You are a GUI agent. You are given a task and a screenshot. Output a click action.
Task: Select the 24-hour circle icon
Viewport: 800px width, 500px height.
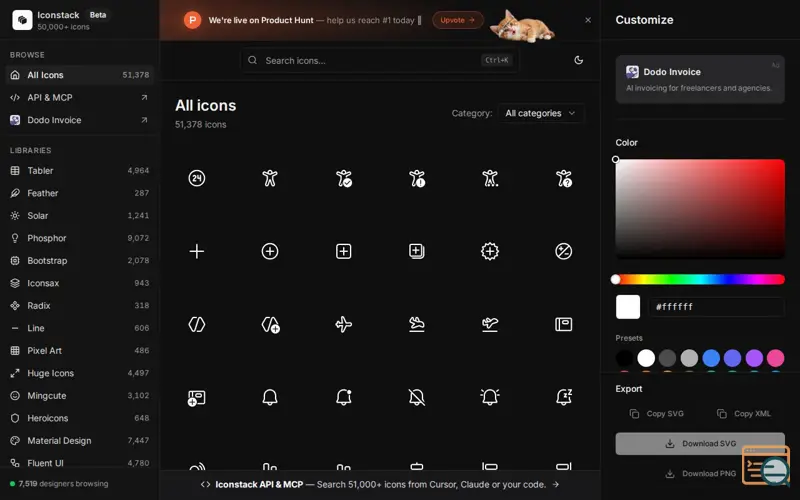(x=196, y=178)
